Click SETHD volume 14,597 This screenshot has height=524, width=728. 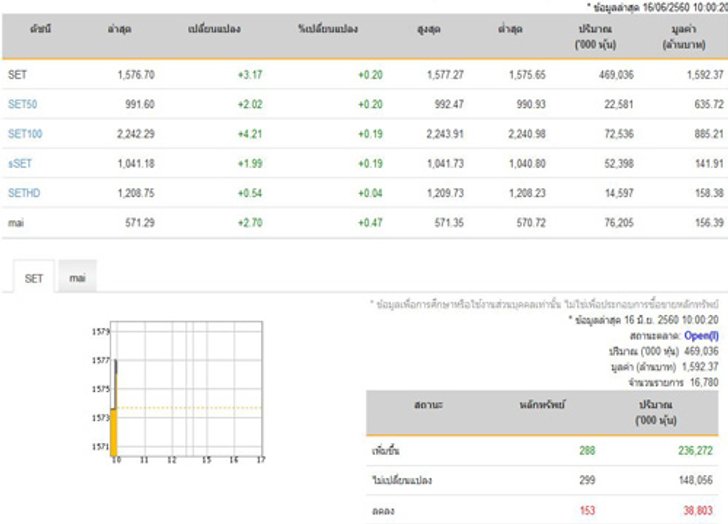(618, 193)
